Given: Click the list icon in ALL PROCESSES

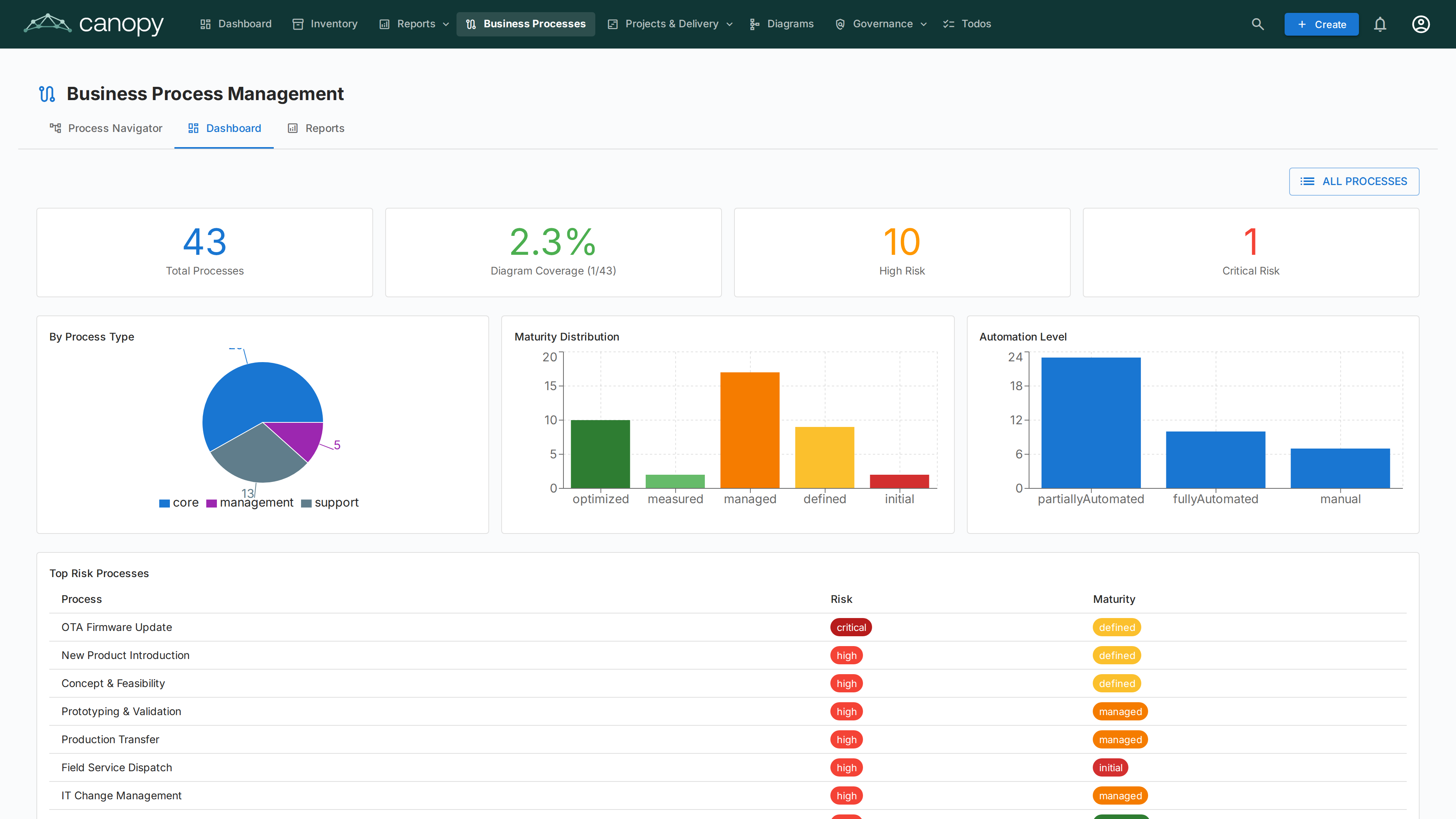Looking at the screenshot, I should tap(1307, 182).
